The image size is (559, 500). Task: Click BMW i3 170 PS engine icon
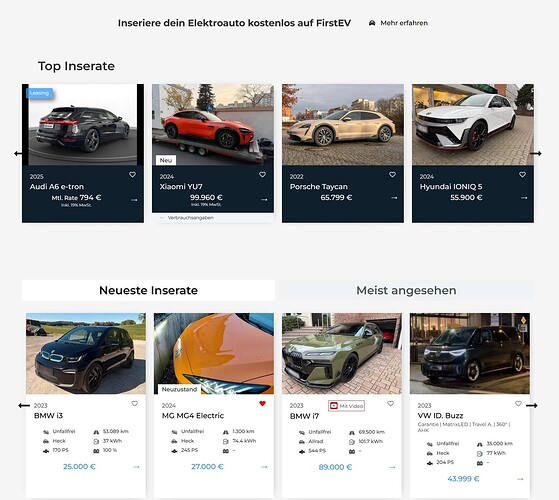pos(46,451)
